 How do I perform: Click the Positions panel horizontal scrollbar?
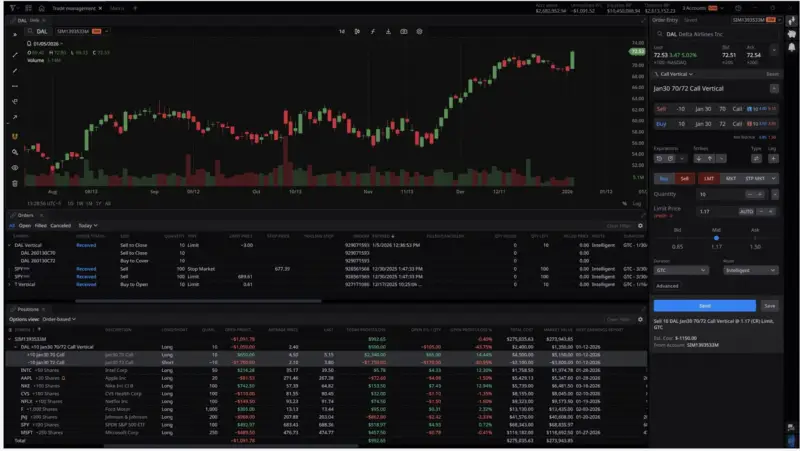(x=231, y=446)
